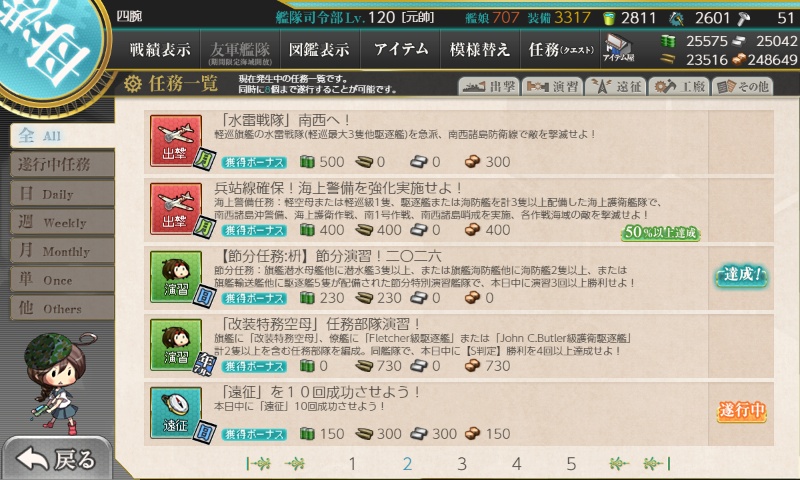The height and width of the screenshot is (480, 800).
Task: Filter quests by 出撃 category tab
Action: [489, 86]
